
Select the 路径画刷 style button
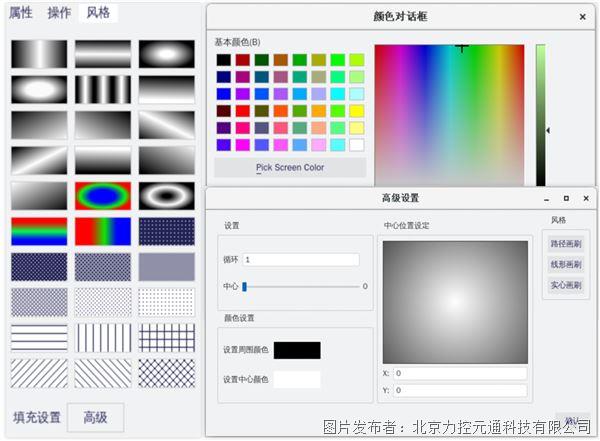(x=566, y=243)
